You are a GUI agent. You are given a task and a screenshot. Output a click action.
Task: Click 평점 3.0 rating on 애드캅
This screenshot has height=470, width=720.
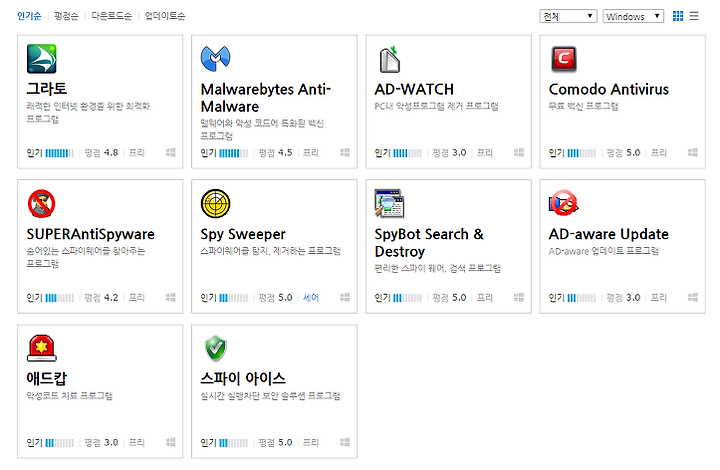101,442
